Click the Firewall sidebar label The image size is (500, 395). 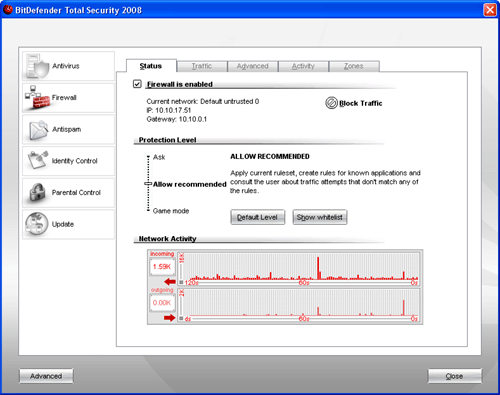[64, 98]
